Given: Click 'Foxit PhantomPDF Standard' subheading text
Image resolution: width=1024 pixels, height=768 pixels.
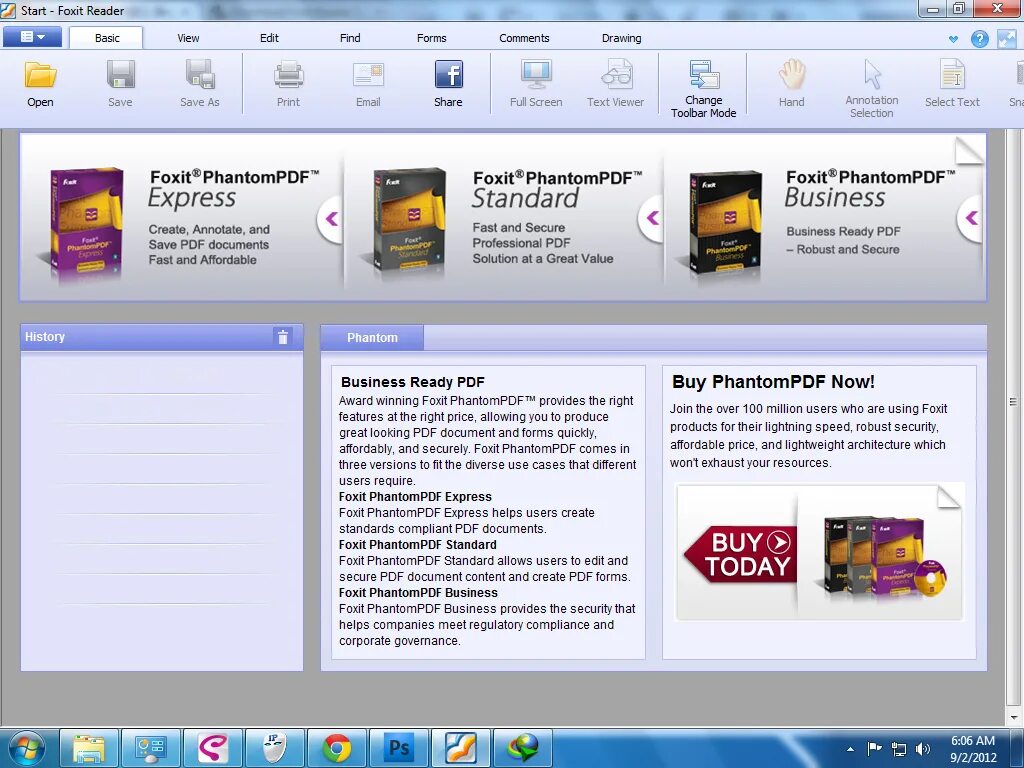Looking at the screenshot, I should pos(417,545).
